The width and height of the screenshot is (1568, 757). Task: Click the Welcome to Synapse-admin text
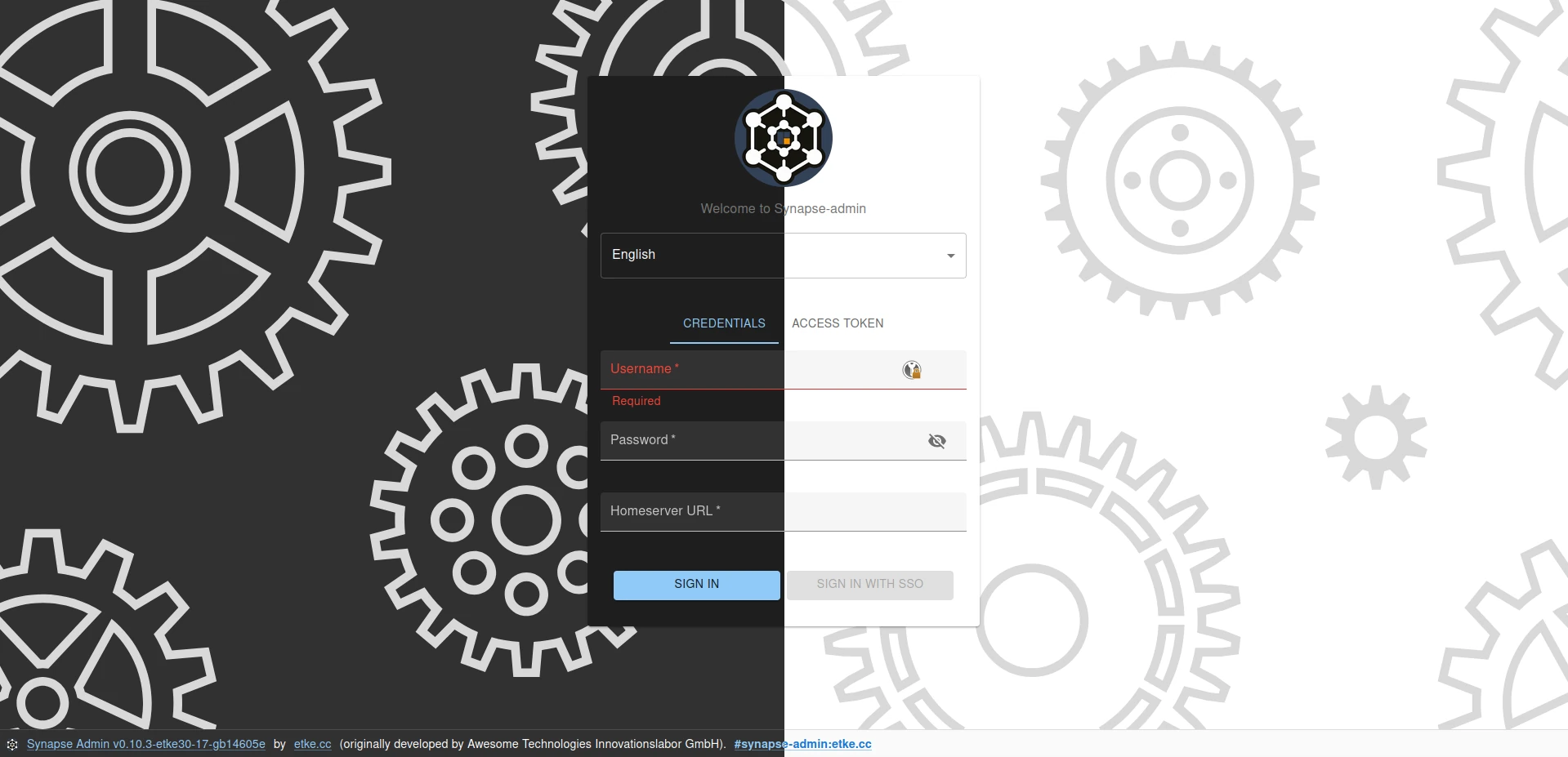(782, 208)
